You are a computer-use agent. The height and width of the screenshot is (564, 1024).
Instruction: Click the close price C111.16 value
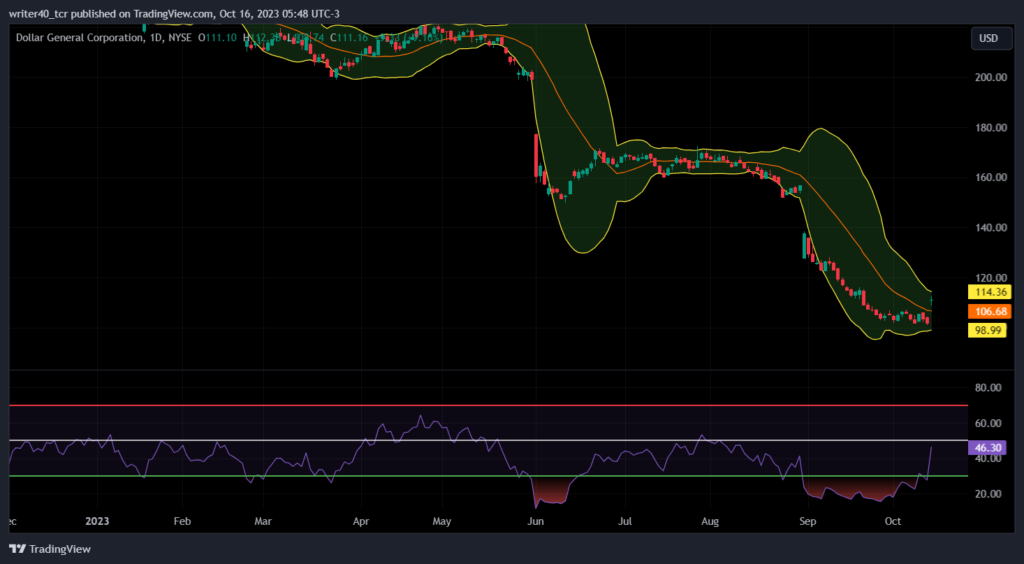pyautogui.click(x=349, y=38)
